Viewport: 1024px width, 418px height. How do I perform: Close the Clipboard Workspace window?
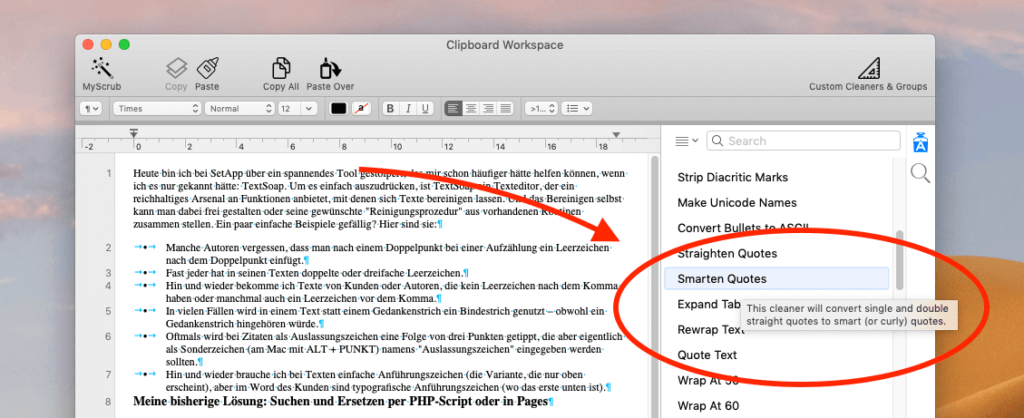click(88, 44)
